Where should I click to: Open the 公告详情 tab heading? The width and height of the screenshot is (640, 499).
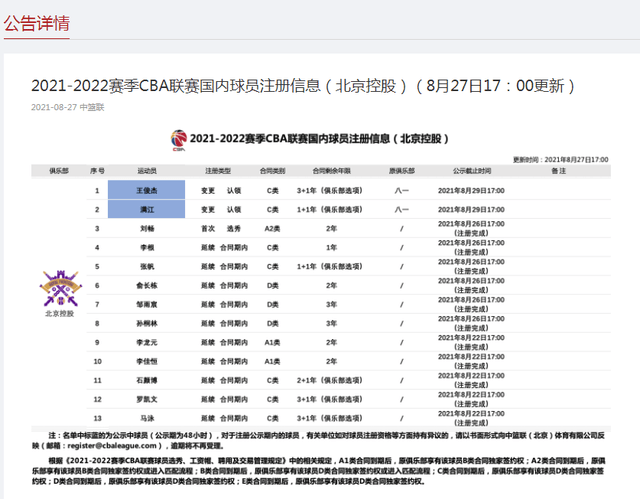click(x=37, y=23)
